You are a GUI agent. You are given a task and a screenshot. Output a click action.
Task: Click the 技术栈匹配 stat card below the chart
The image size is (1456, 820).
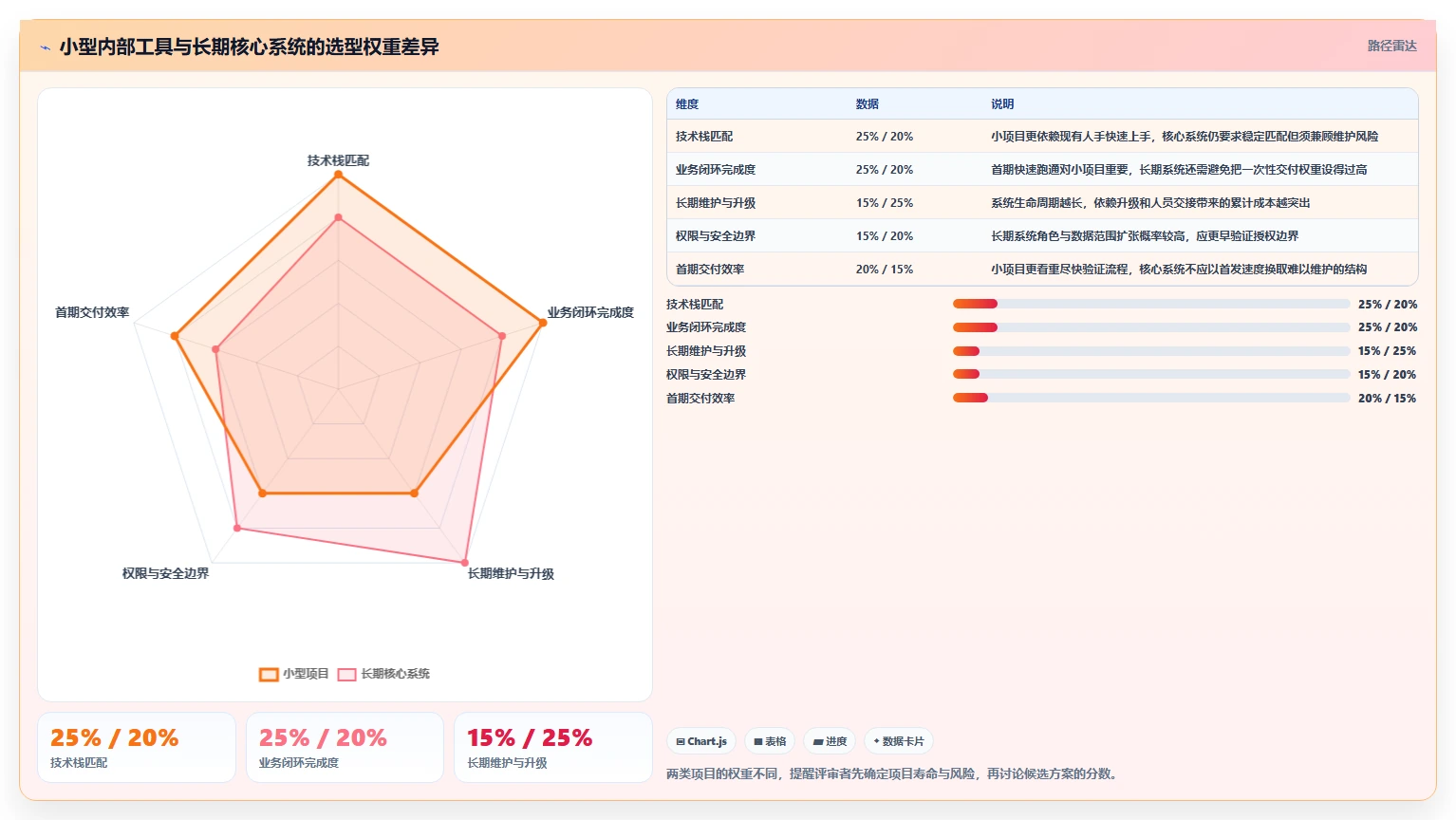(137, 748)
